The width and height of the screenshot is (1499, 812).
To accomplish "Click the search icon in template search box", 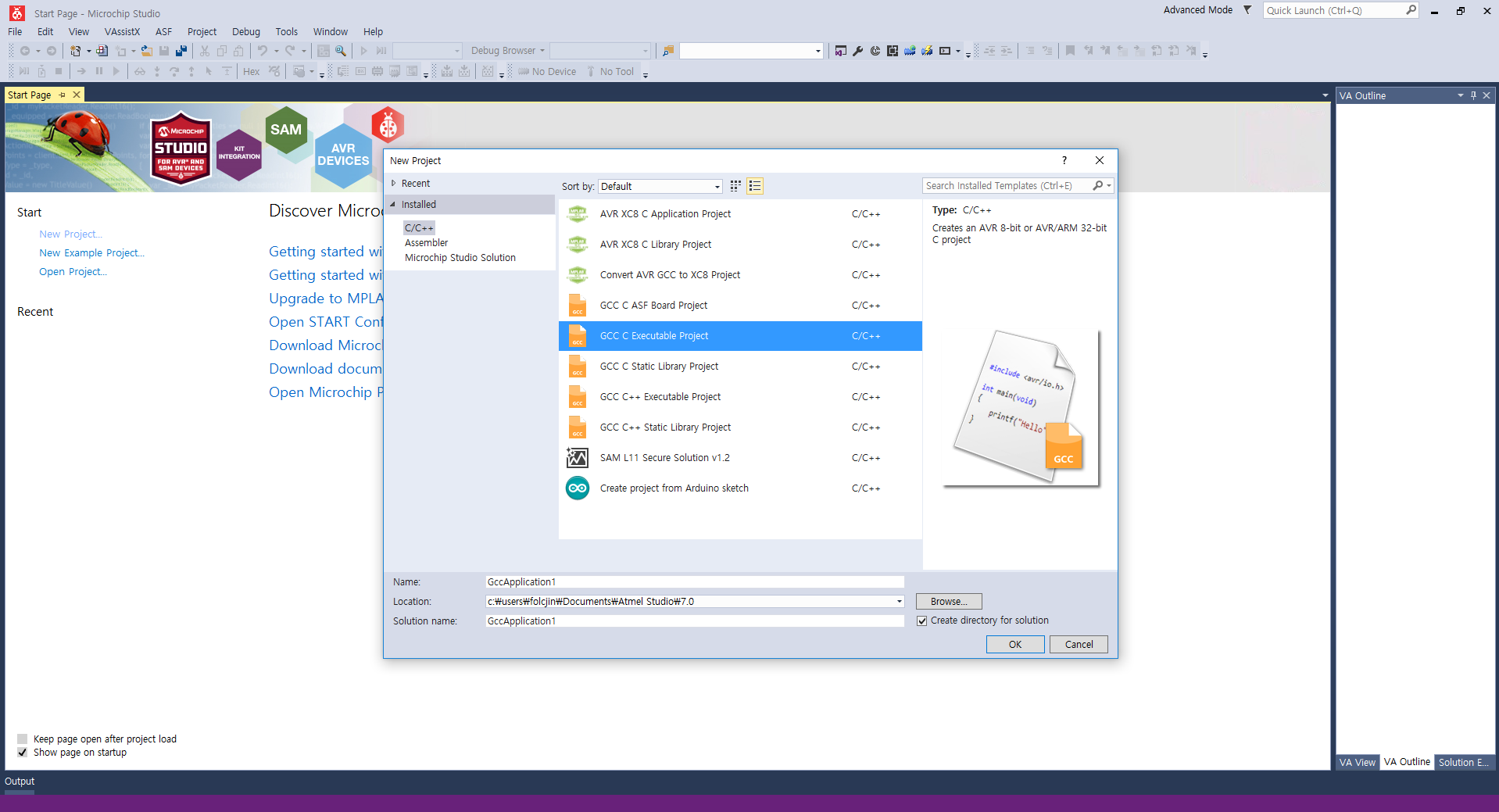I will (1098, 186).
